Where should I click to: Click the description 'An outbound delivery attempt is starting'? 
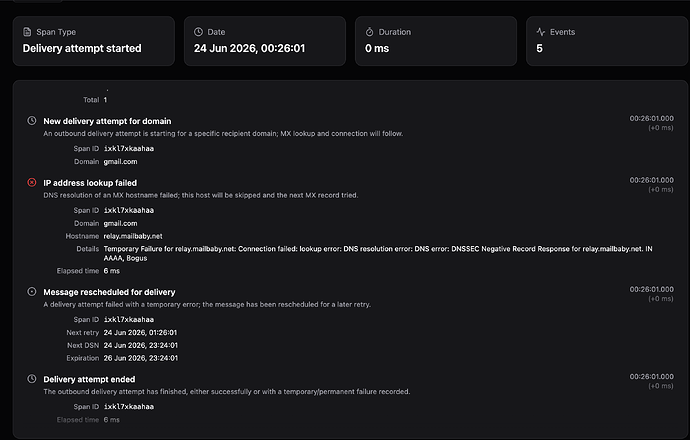[x=223, y=134]
